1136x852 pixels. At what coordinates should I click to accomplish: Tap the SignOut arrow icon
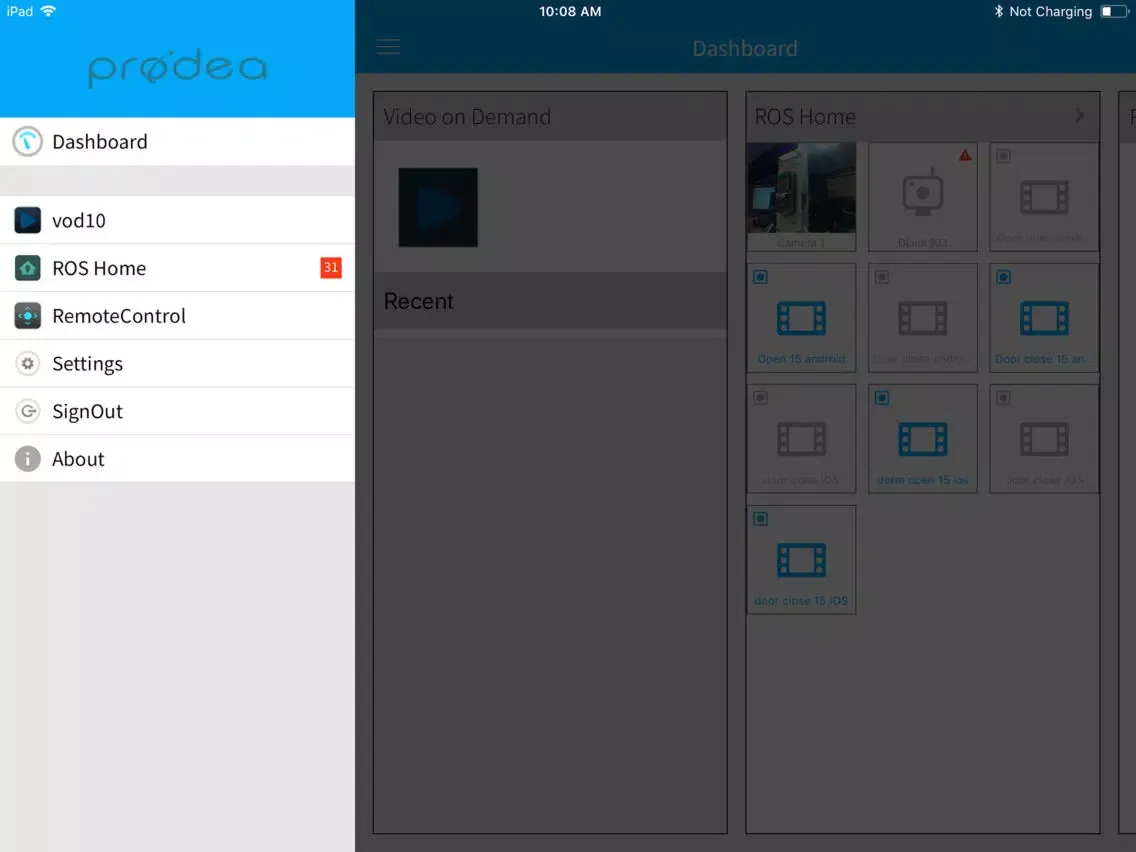pyautogui.click(x=28, y=412)
